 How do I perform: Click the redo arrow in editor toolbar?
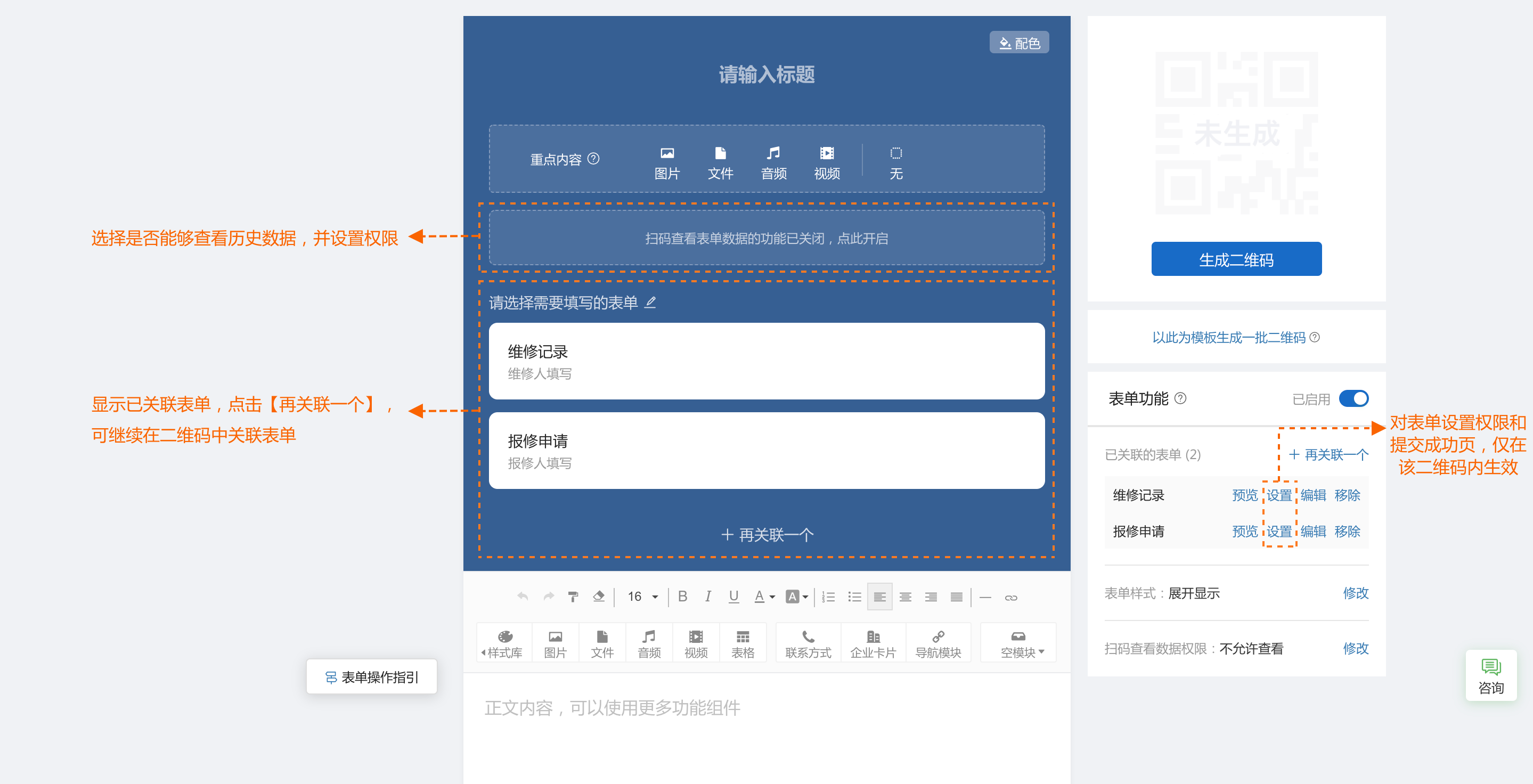(x=549, y=596)
